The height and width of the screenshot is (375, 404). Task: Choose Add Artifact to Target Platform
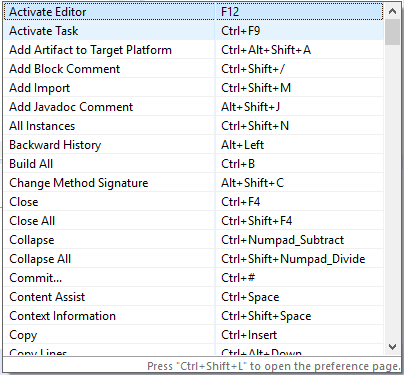(193, 50)
